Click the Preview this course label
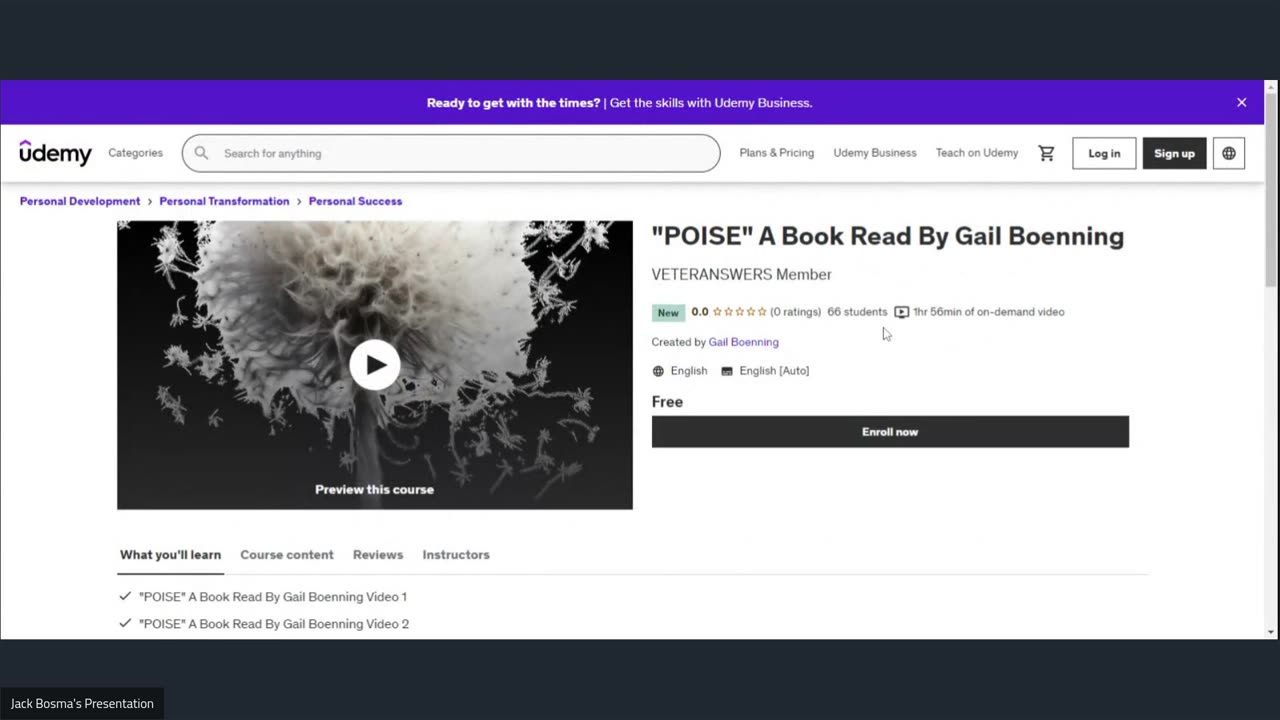 374,490
